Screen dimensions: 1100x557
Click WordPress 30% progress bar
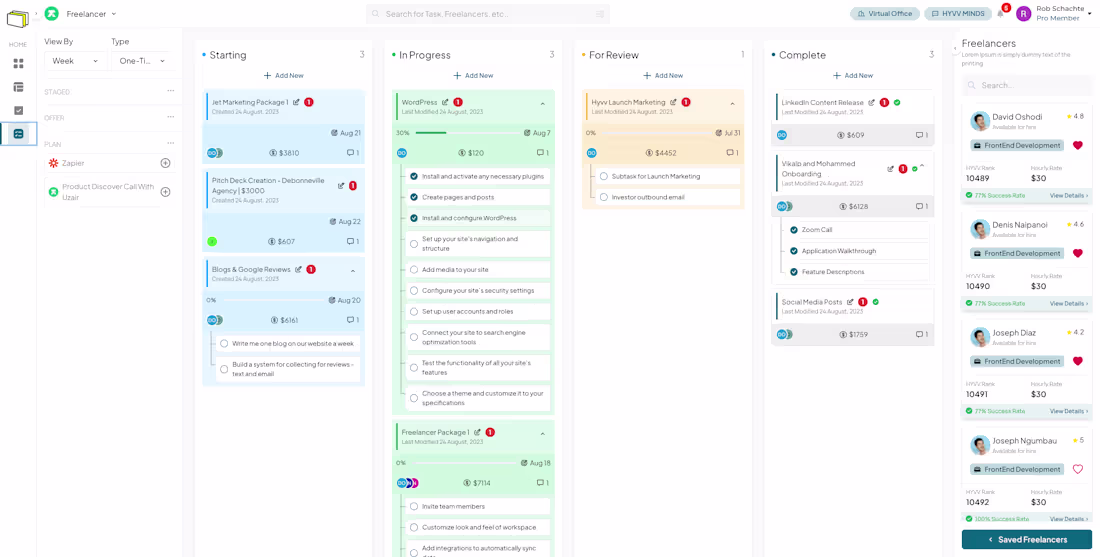[467, 133]
